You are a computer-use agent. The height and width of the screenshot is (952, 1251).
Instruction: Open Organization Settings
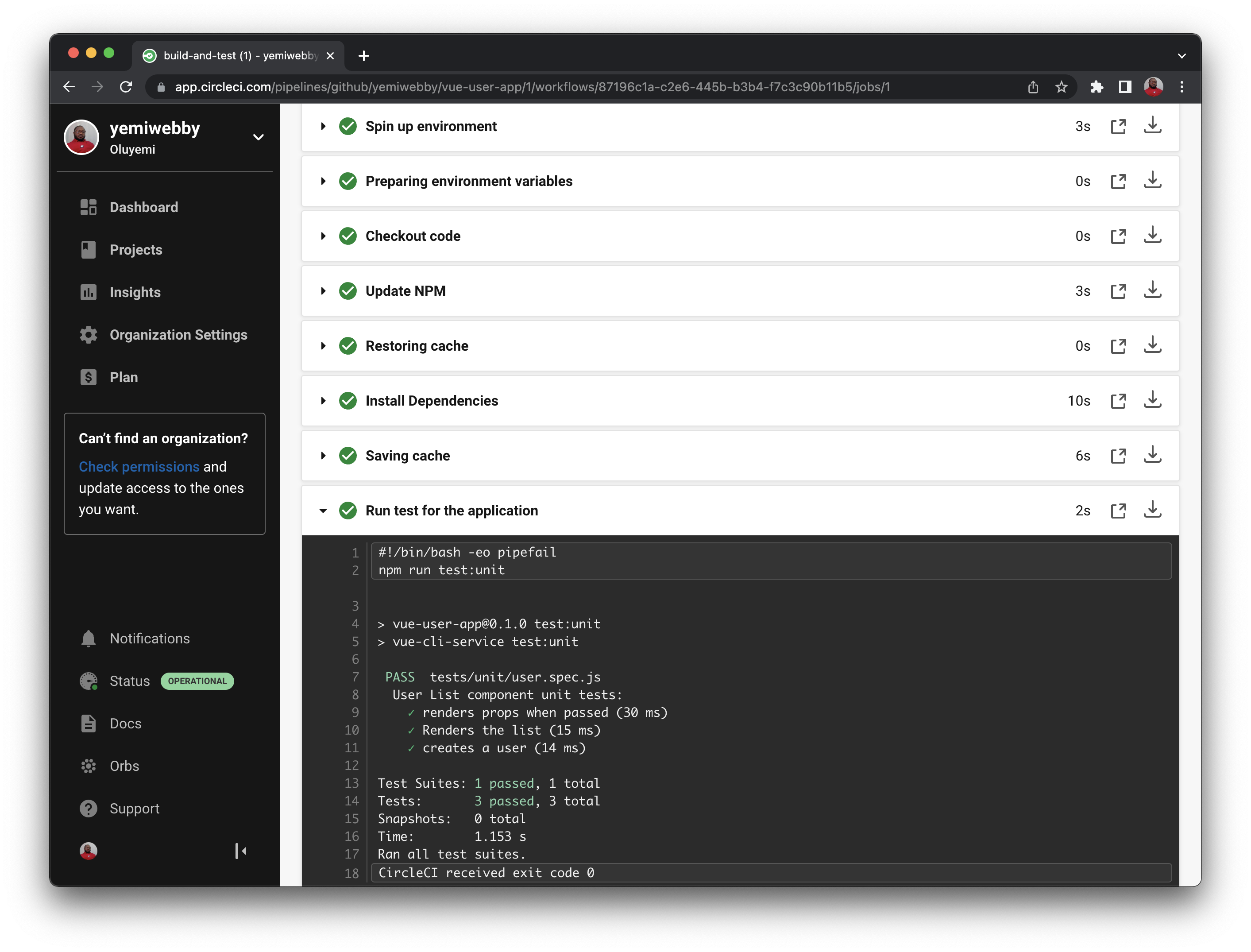click(x=178, y=334)
